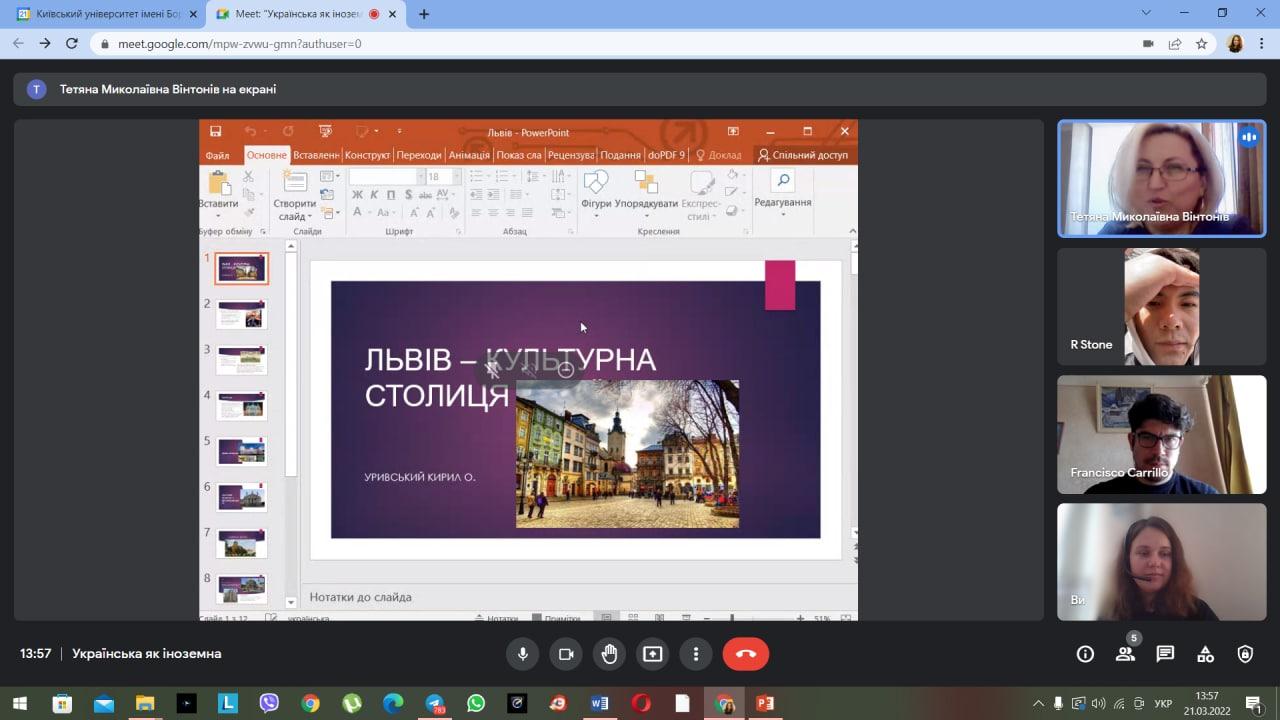The image size is (1280, 720).
Task: Open Meet more options menu
Action: (696, 654)
